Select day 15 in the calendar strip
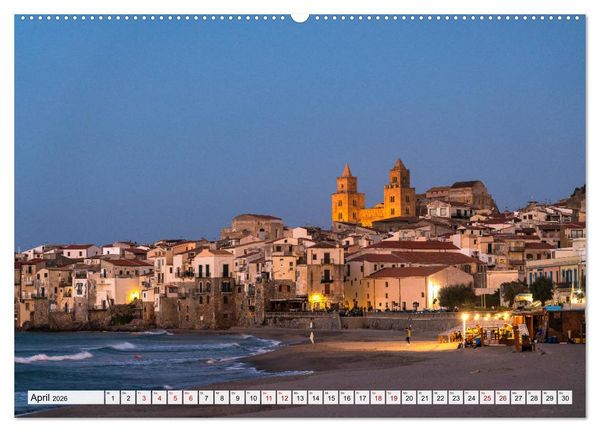Viewport: 600px width, 432px height. point(331,398)
